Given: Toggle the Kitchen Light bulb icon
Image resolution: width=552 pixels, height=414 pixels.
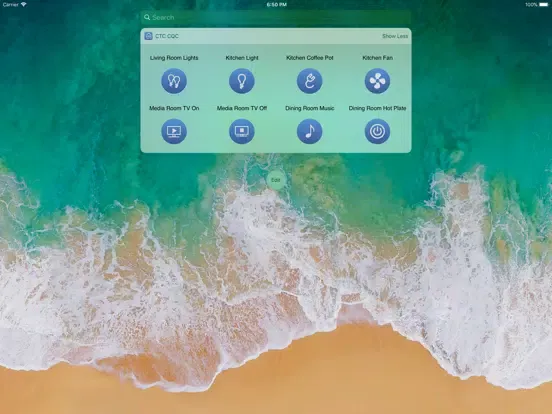Looking at the screenshot, I should [242, 81].
